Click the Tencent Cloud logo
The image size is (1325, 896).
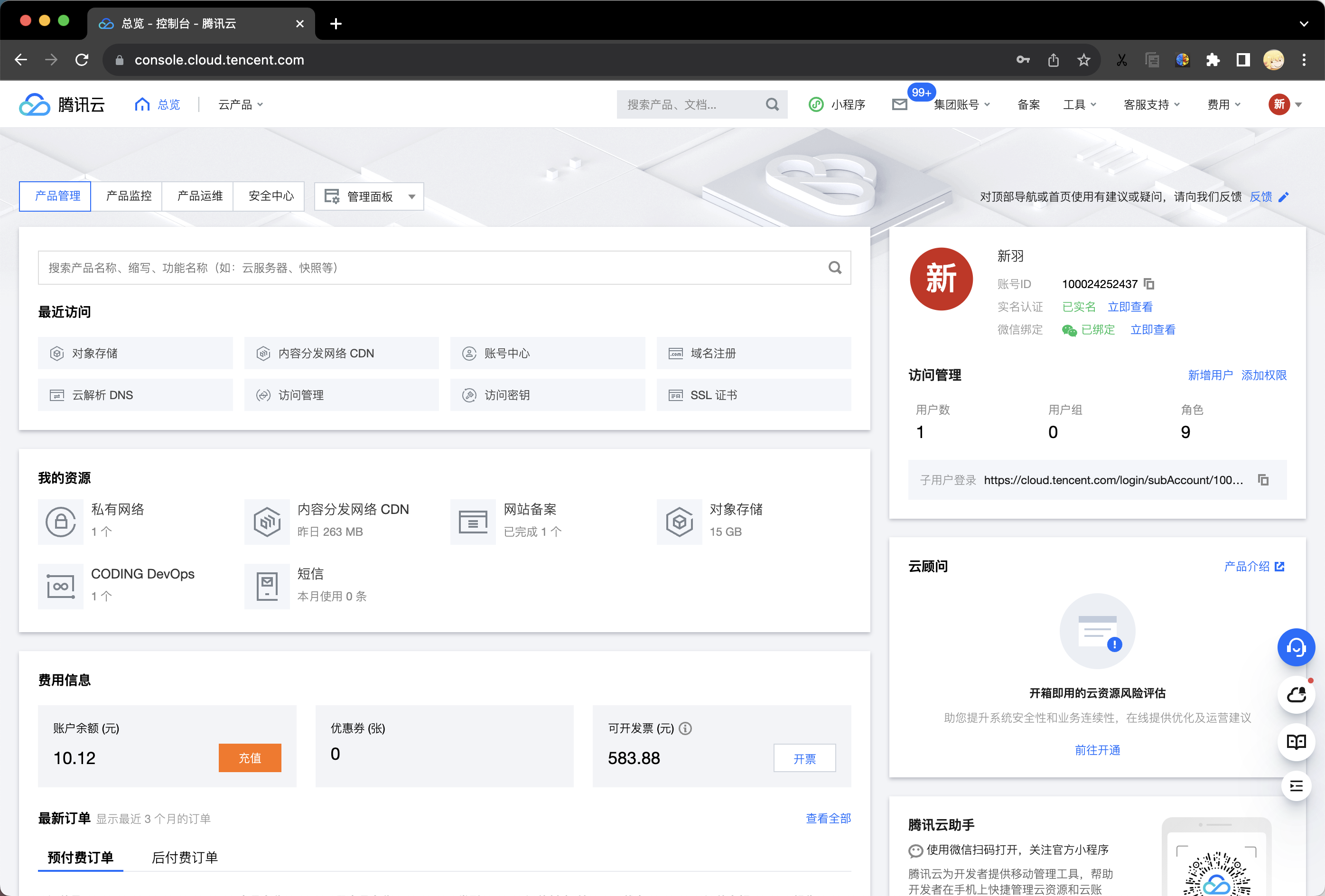62,104
